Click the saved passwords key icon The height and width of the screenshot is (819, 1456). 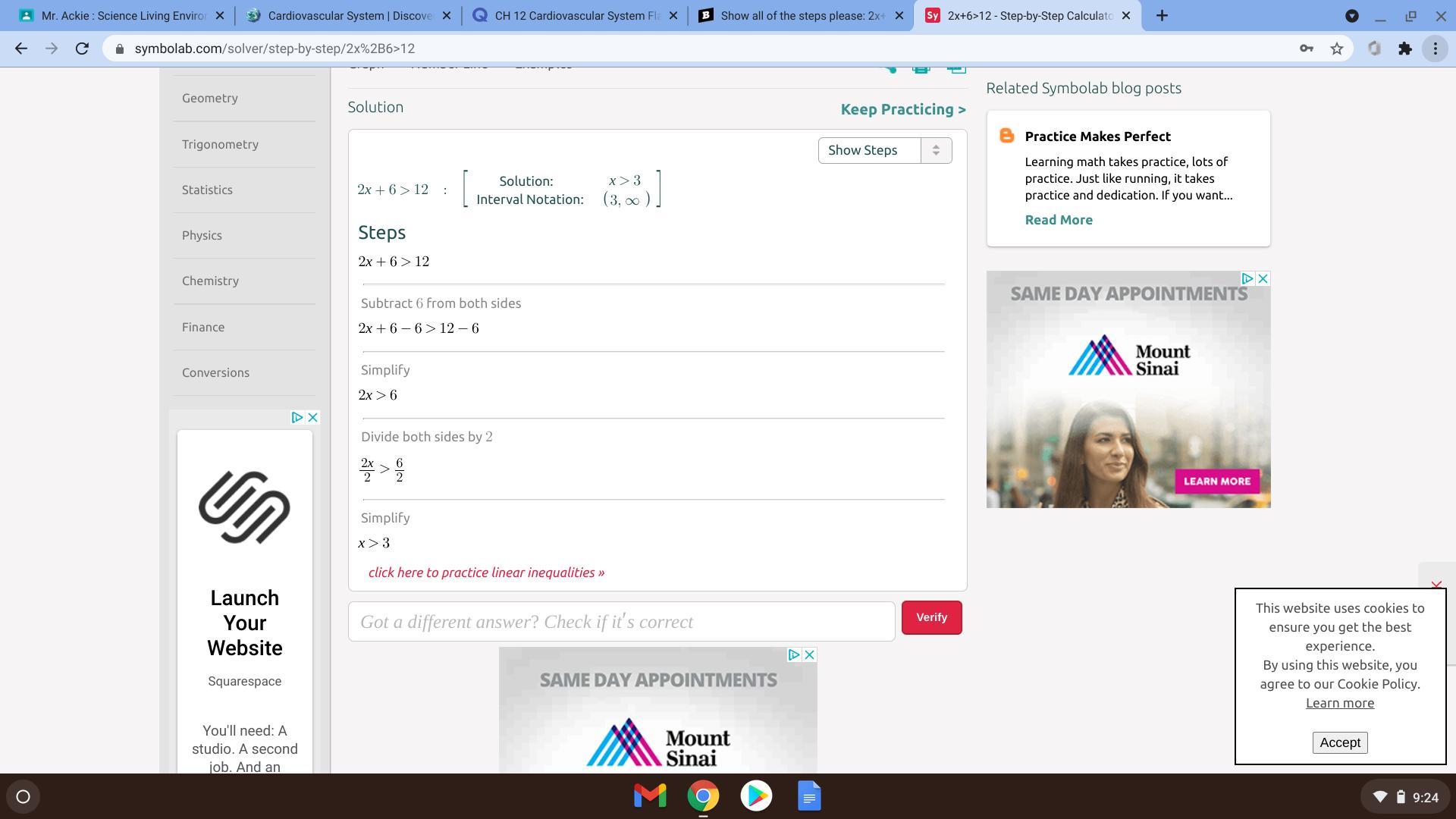[1307, 49]
